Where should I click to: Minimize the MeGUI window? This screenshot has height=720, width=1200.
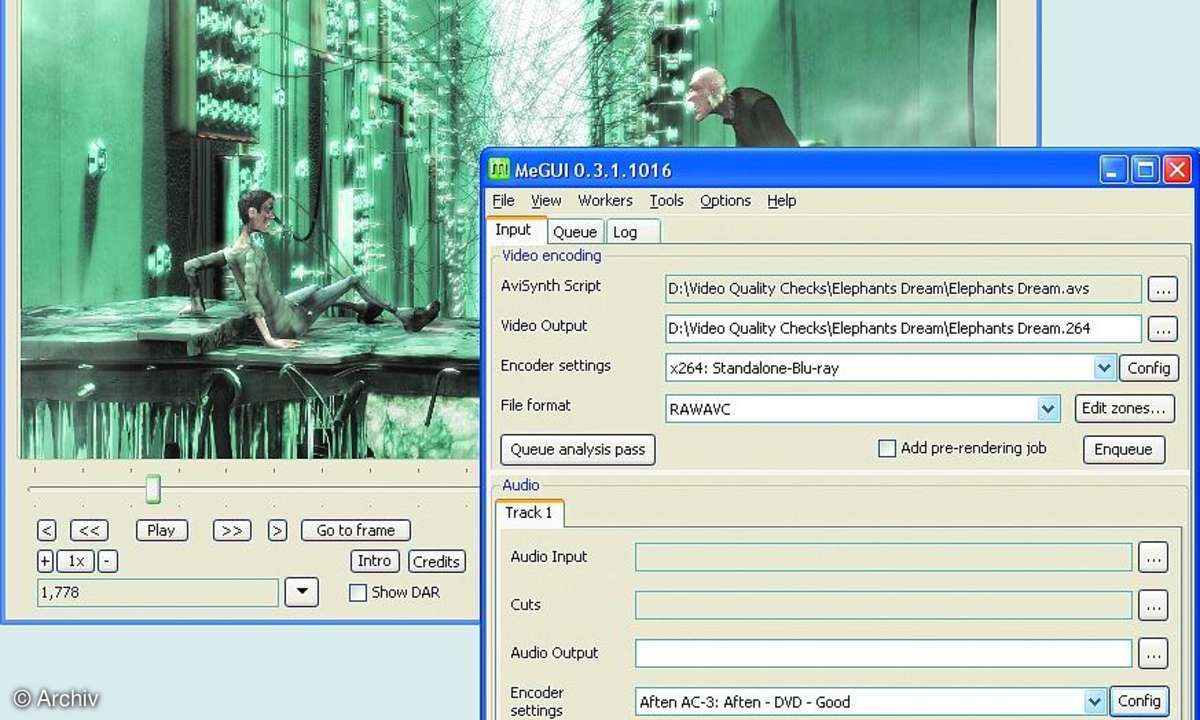1114,169
